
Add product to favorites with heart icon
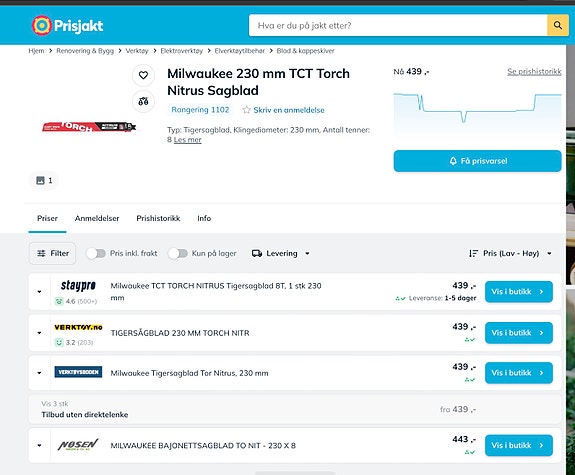[x=143, y=75]
